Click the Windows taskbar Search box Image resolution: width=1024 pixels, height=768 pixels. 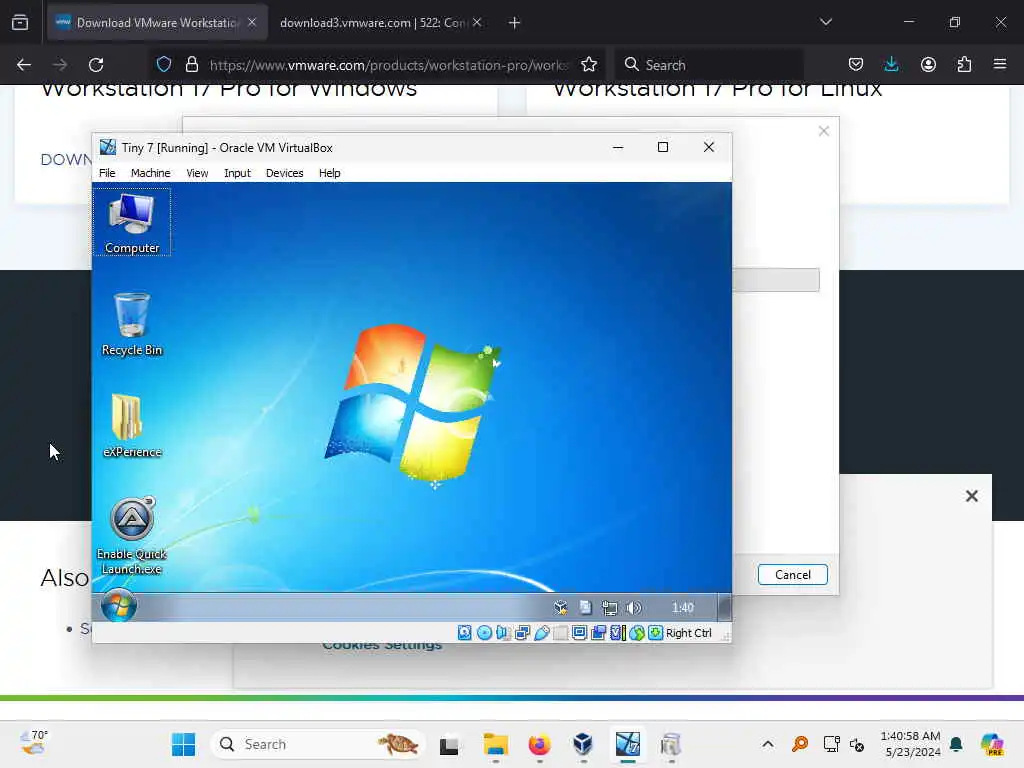(318, 744)
